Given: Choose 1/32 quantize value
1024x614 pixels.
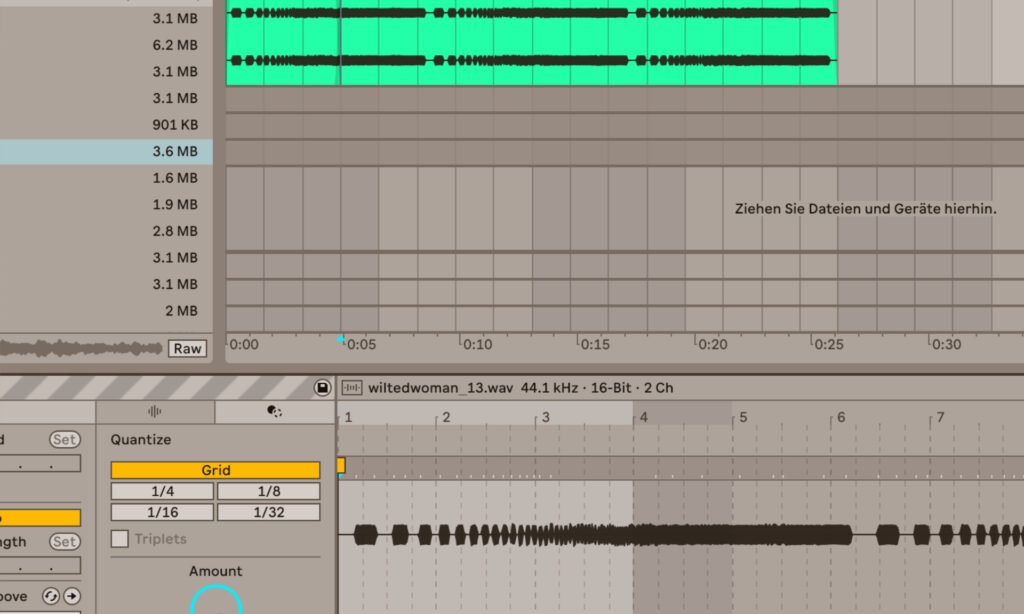Looking at the screenshot, I should point(268,512).
